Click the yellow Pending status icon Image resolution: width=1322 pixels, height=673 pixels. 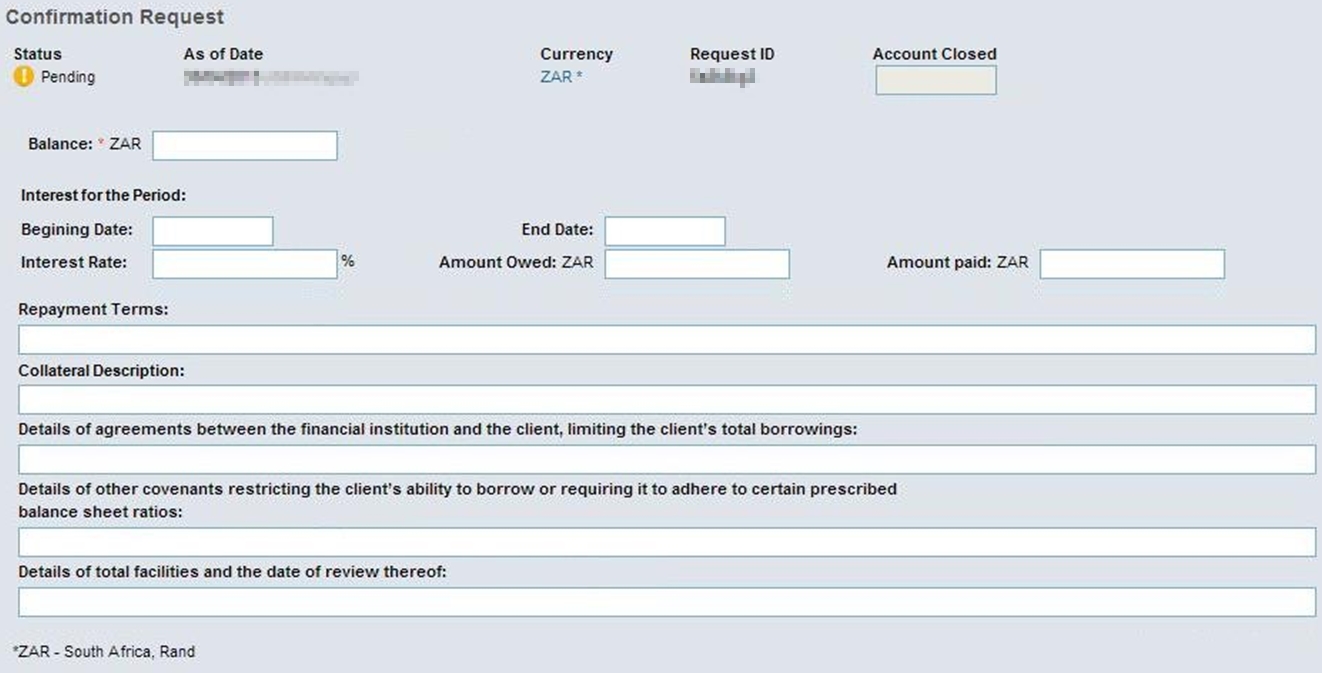24,77
